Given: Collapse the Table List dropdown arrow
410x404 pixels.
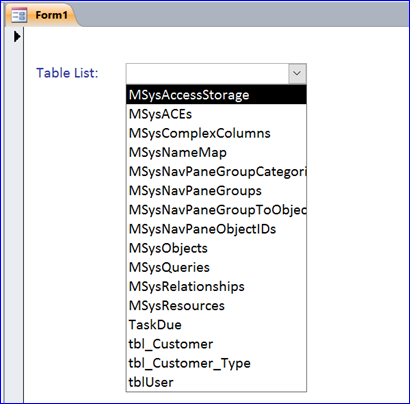Looking at the screenshot, I should [297, 73].
